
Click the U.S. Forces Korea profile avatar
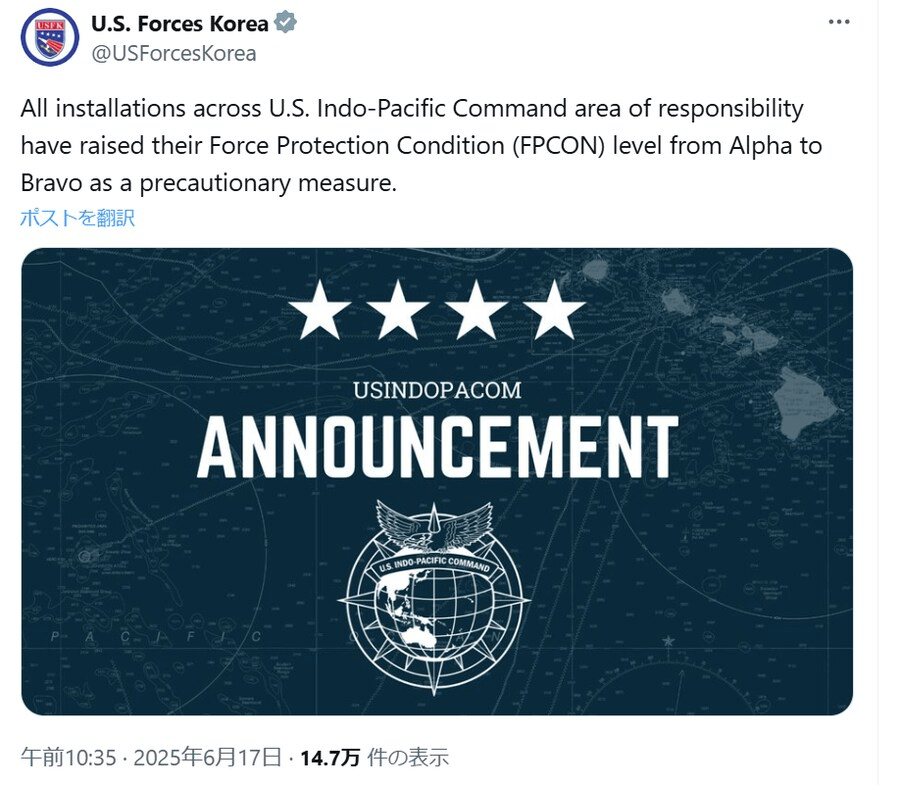(49, 37)
